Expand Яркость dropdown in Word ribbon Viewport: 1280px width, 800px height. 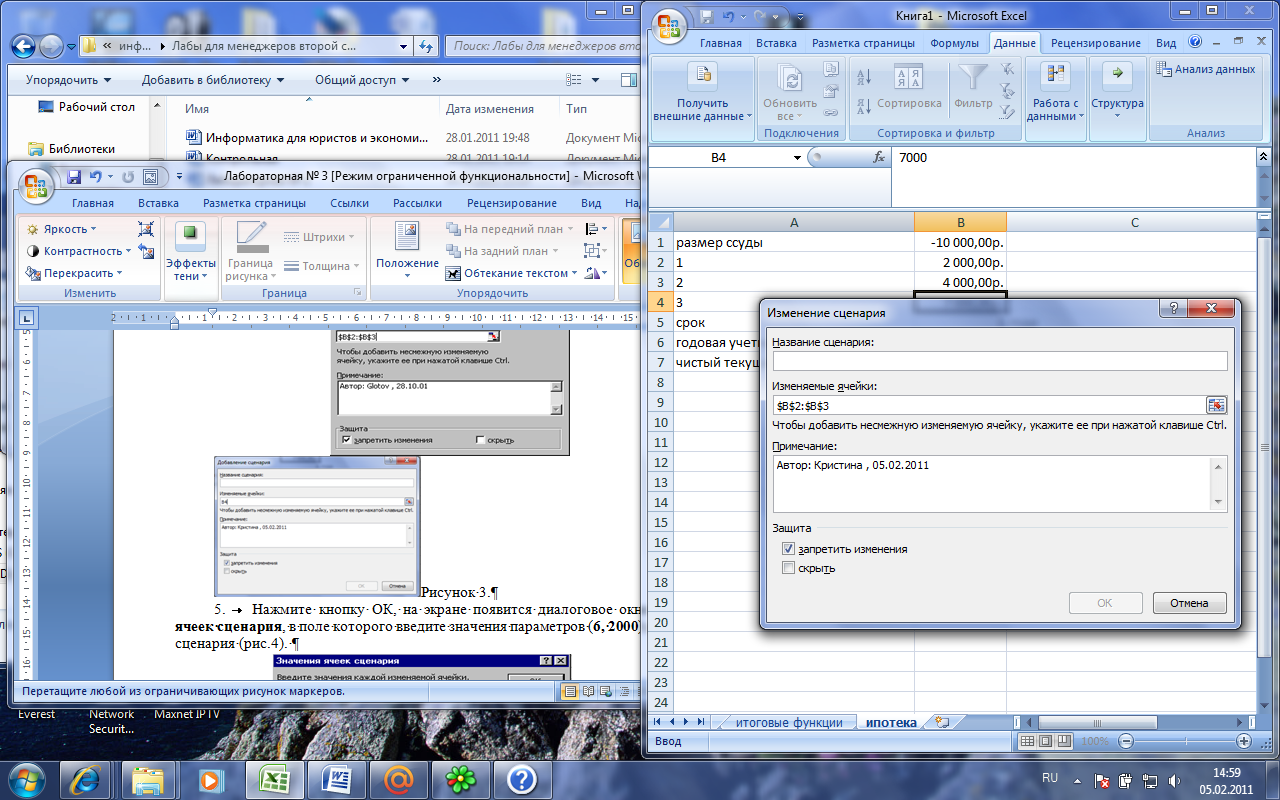tap(93, 229)
